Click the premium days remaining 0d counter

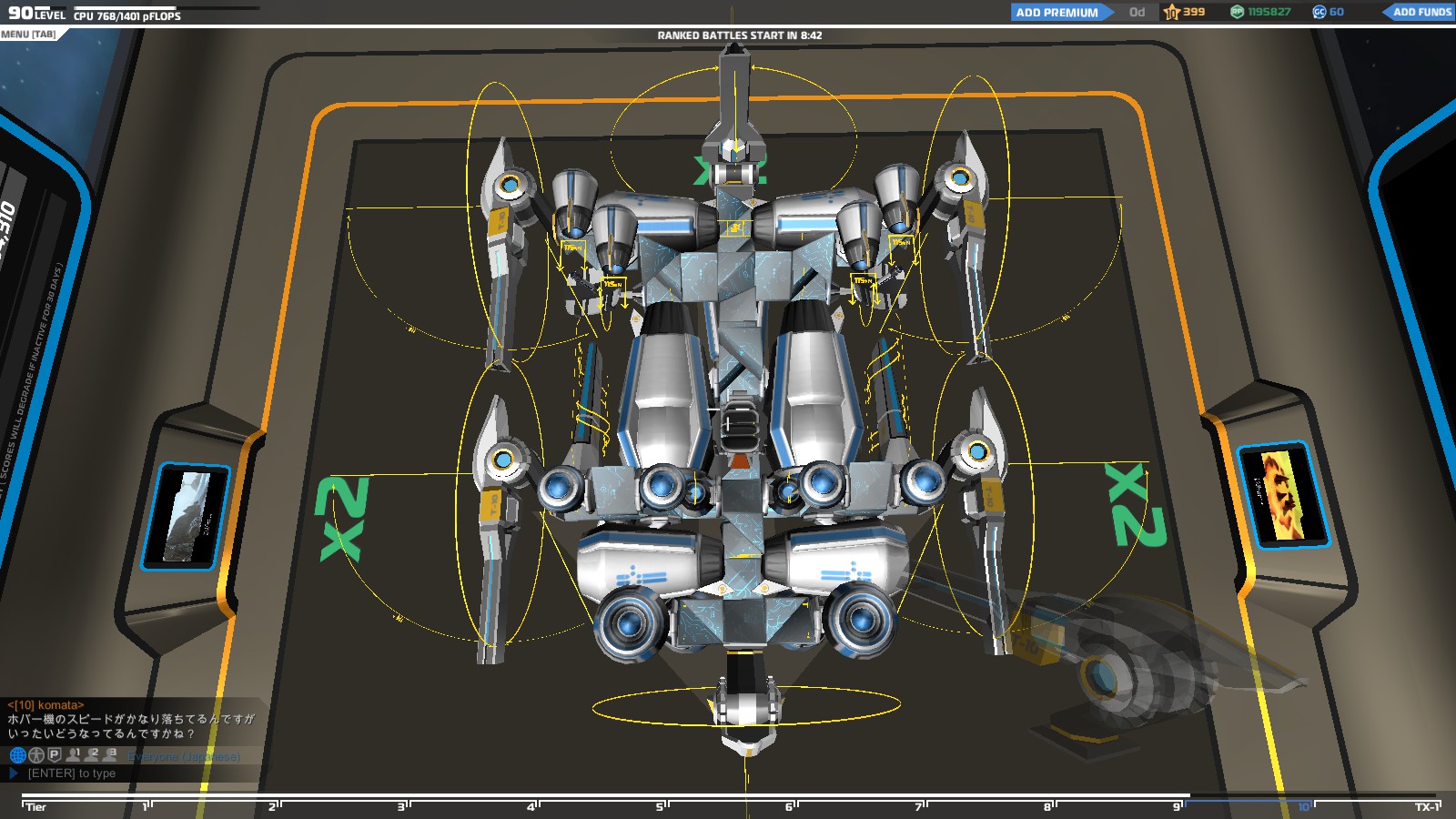tap(1137, 12)
